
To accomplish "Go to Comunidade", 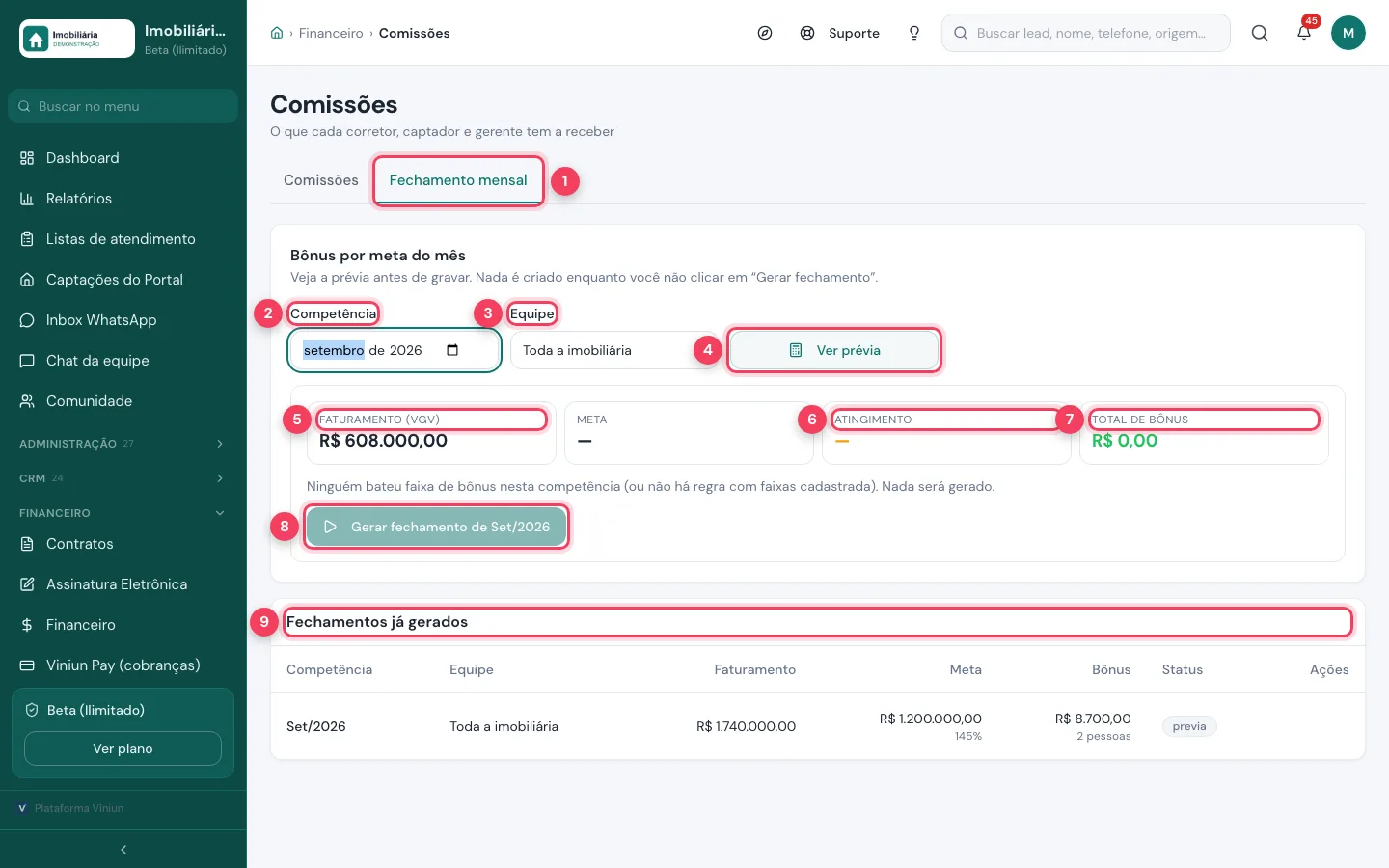I will (x=123, y=401).
